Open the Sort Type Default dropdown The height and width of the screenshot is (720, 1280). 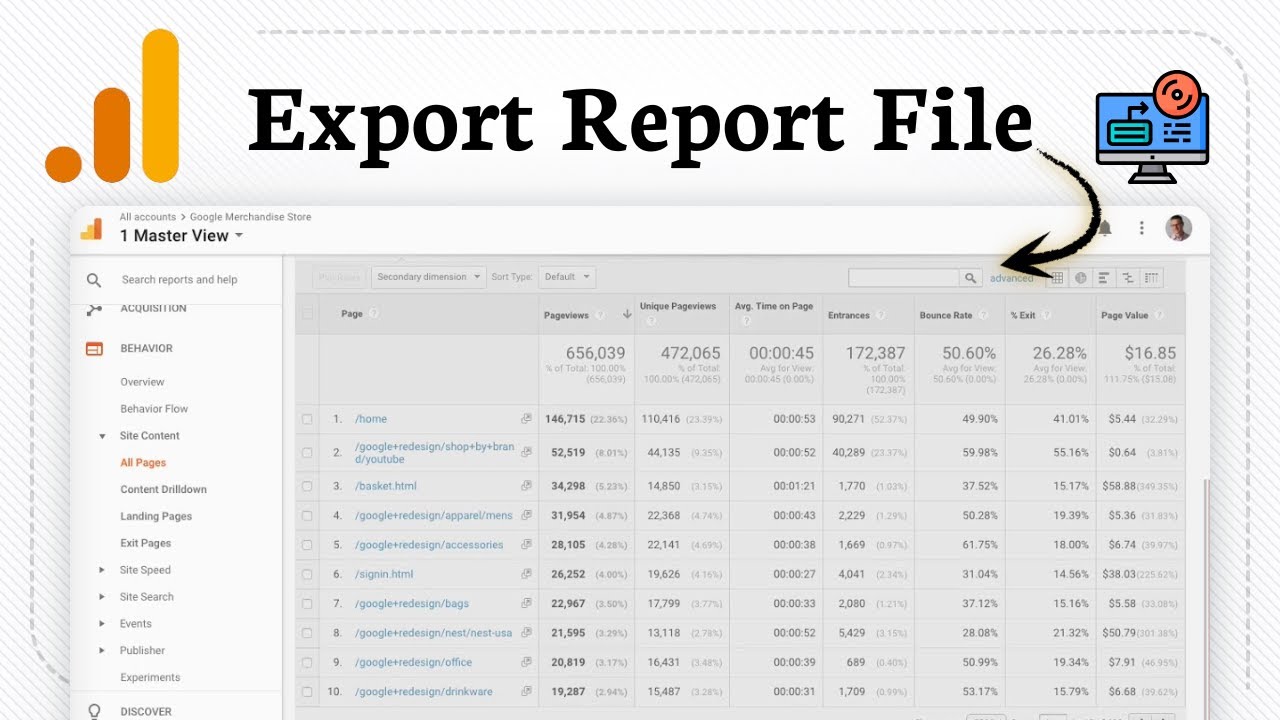point(567,277)
